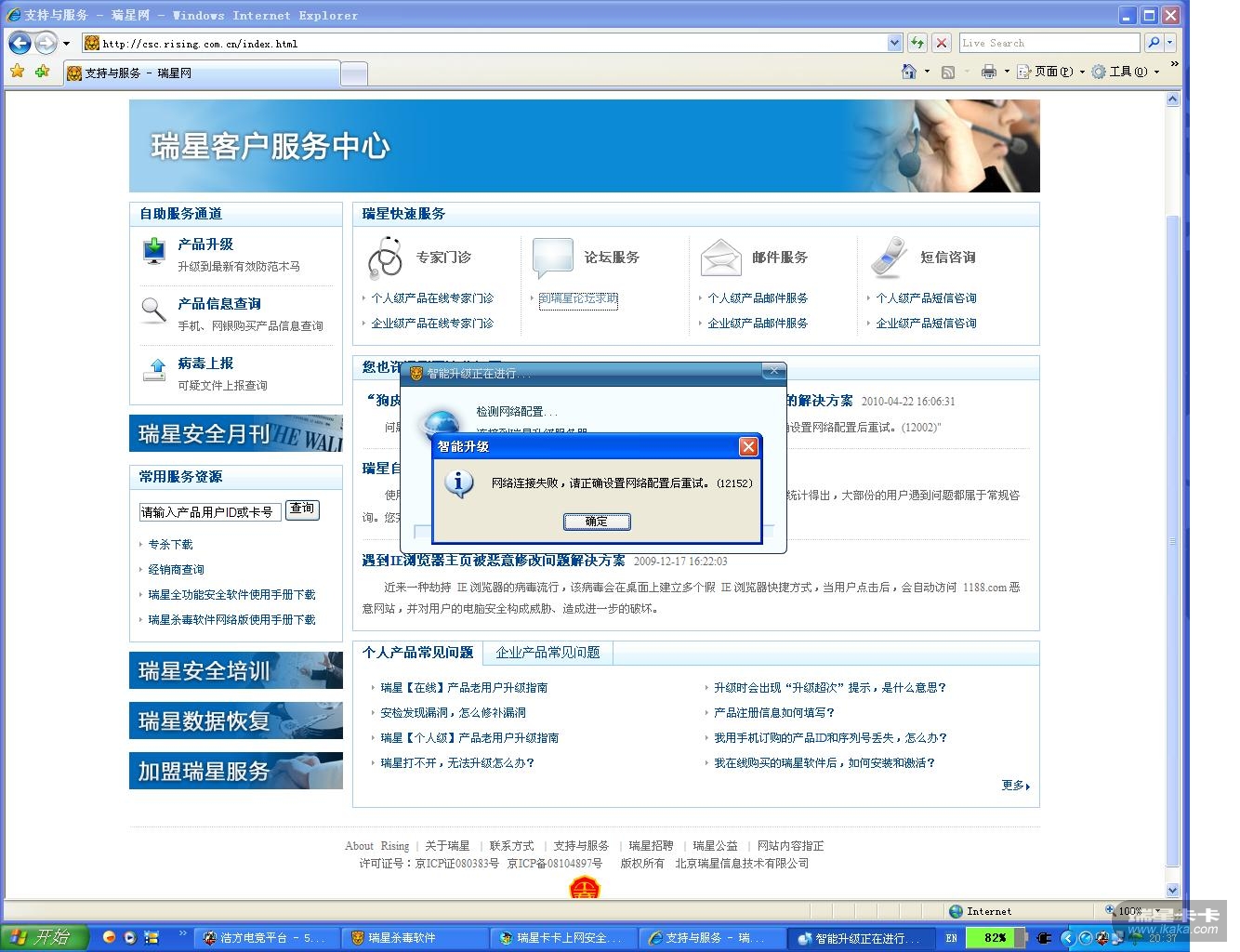The width and height of the screenshot is (1240, 952).
Task: Open the 经销商查询 link
Action: (x=176, y=570)
